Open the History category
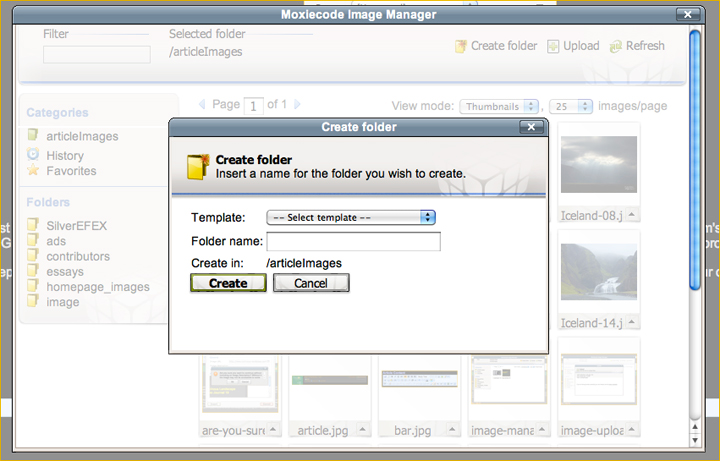 65,156
